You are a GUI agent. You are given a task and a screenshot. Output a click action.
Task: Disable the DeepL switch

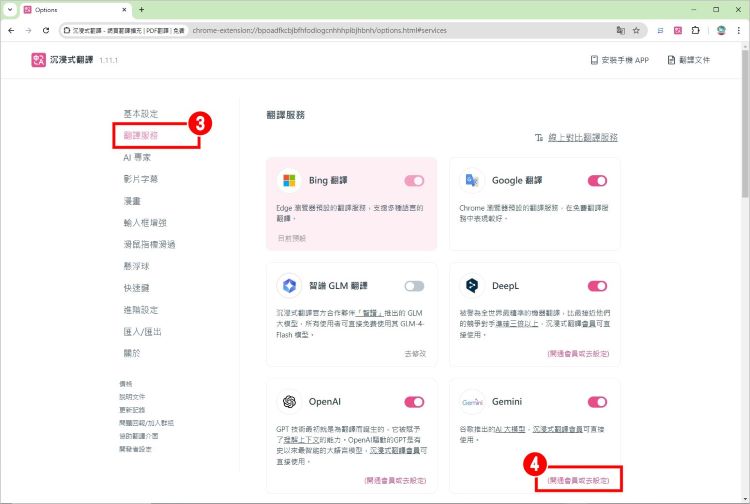click(597, 286)
